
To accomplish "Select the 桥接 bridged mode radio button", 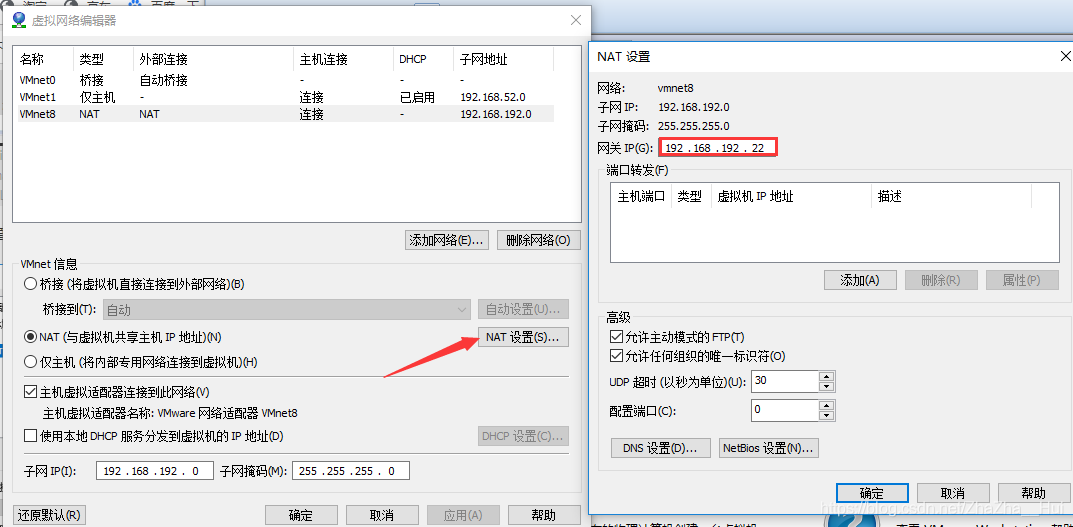I will (x=30, y=284).
